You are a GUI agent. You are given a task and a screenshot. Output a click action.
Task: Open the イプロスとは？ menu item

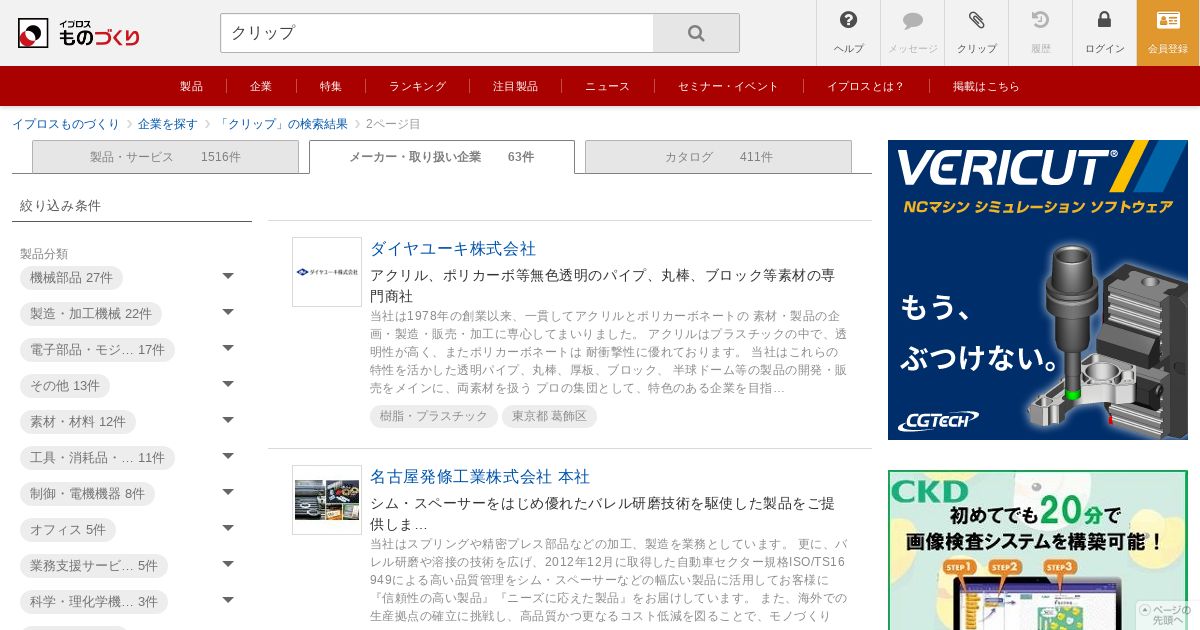865,86
